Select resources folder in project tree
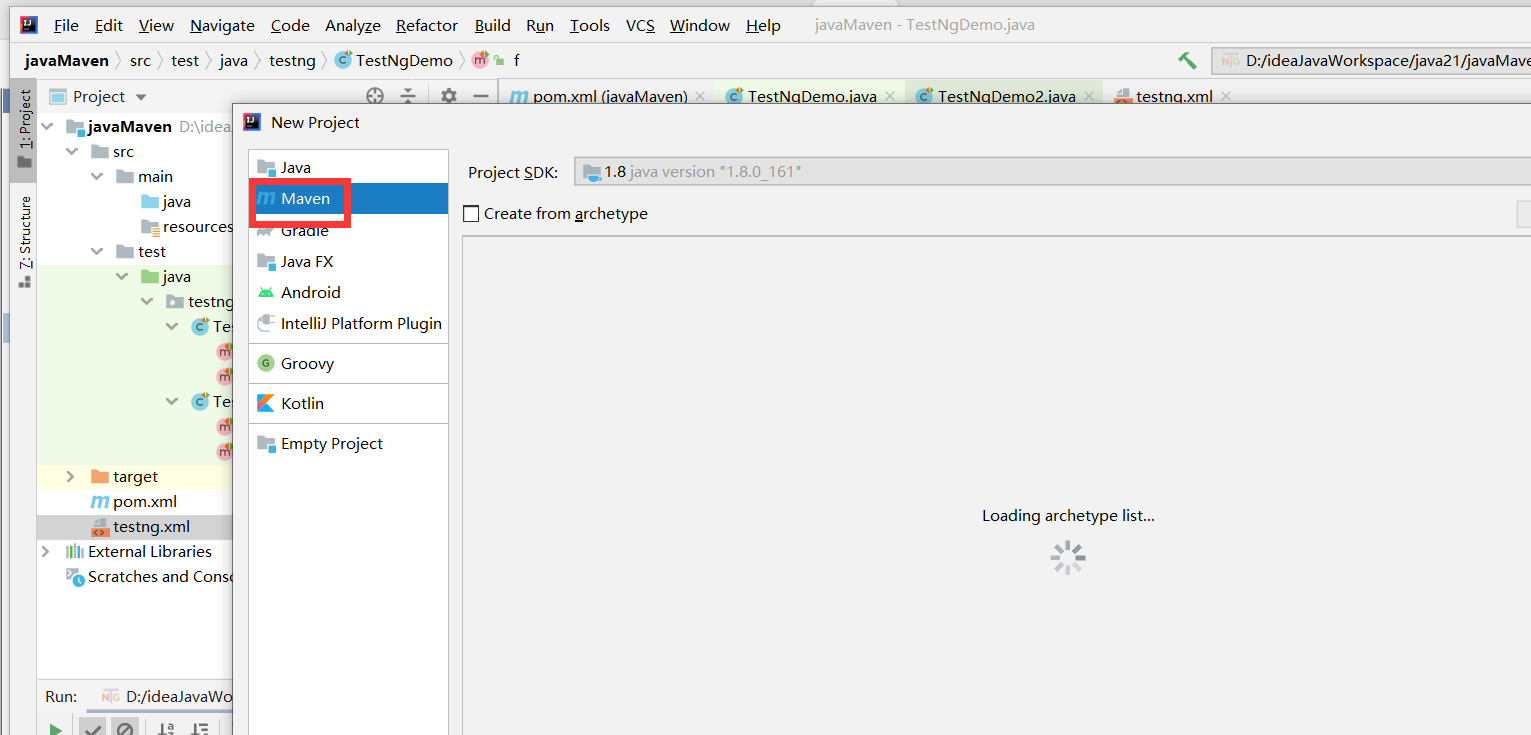1531x735 pixels. click(187, 227)
